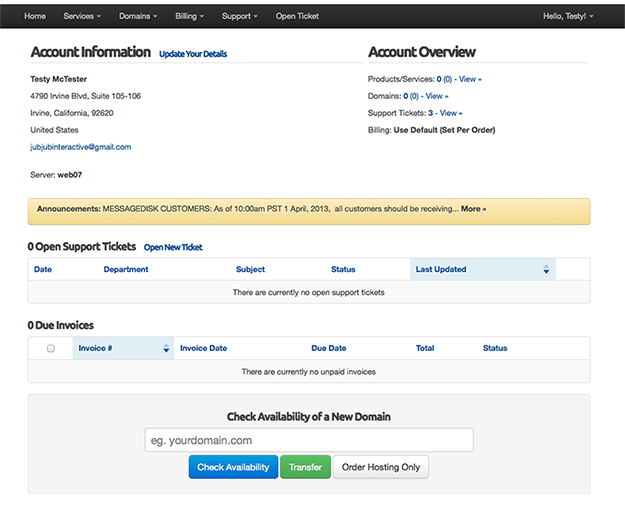This screenshot has width=625, height=506.
Task: Click the Open New Ticket link
Action: 173,247
